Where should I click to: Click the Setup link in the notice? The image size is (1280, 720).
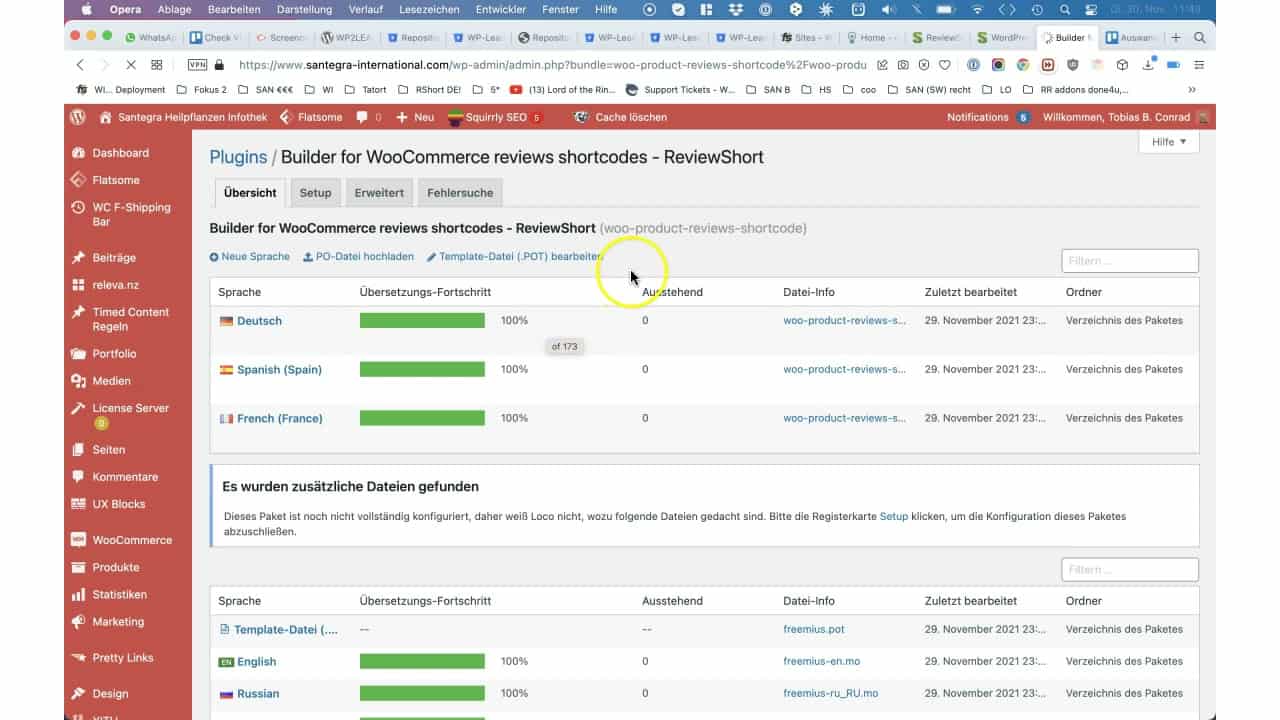point(894,517)
